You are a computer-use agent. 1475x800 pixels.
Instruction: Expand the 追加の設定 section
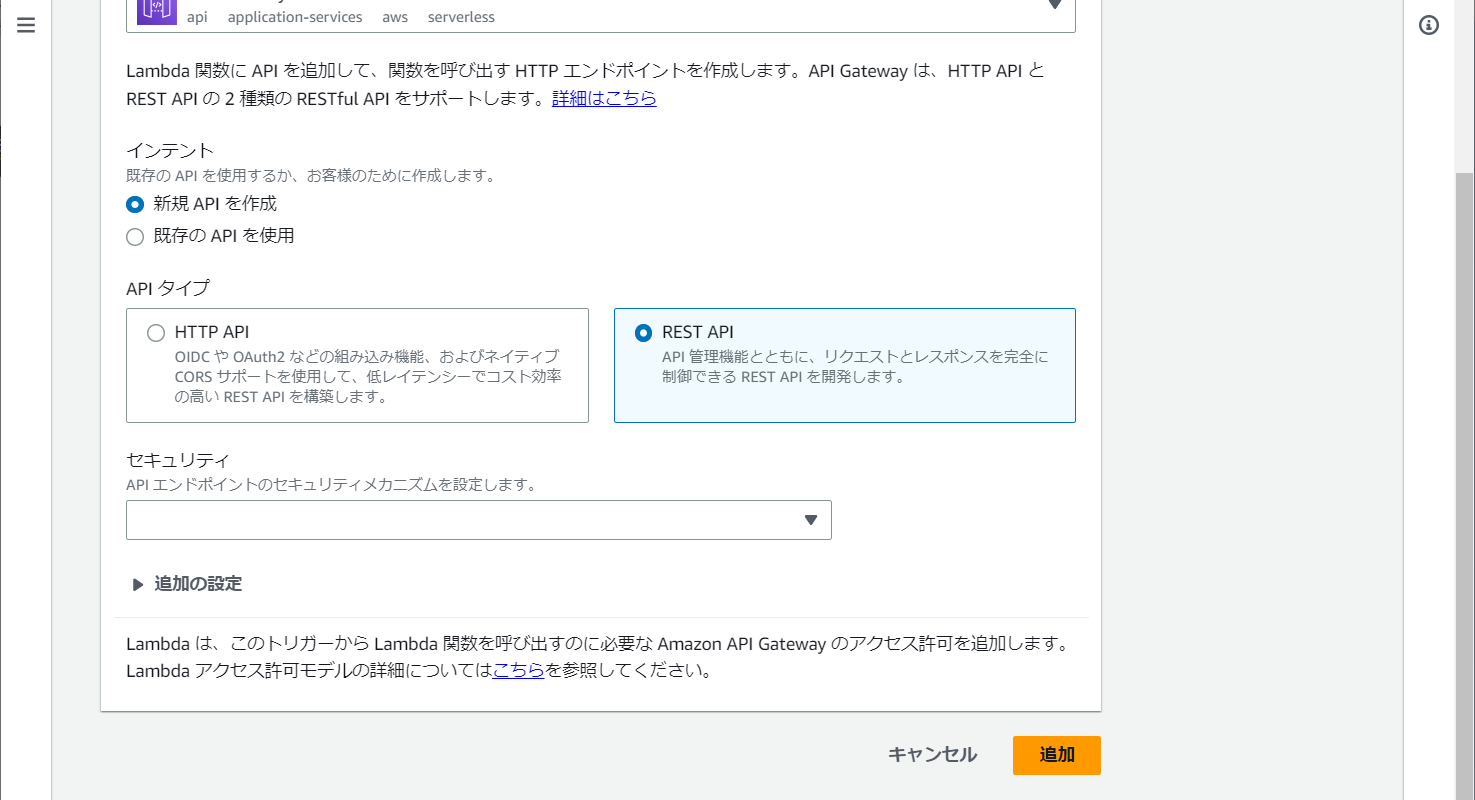198,584
